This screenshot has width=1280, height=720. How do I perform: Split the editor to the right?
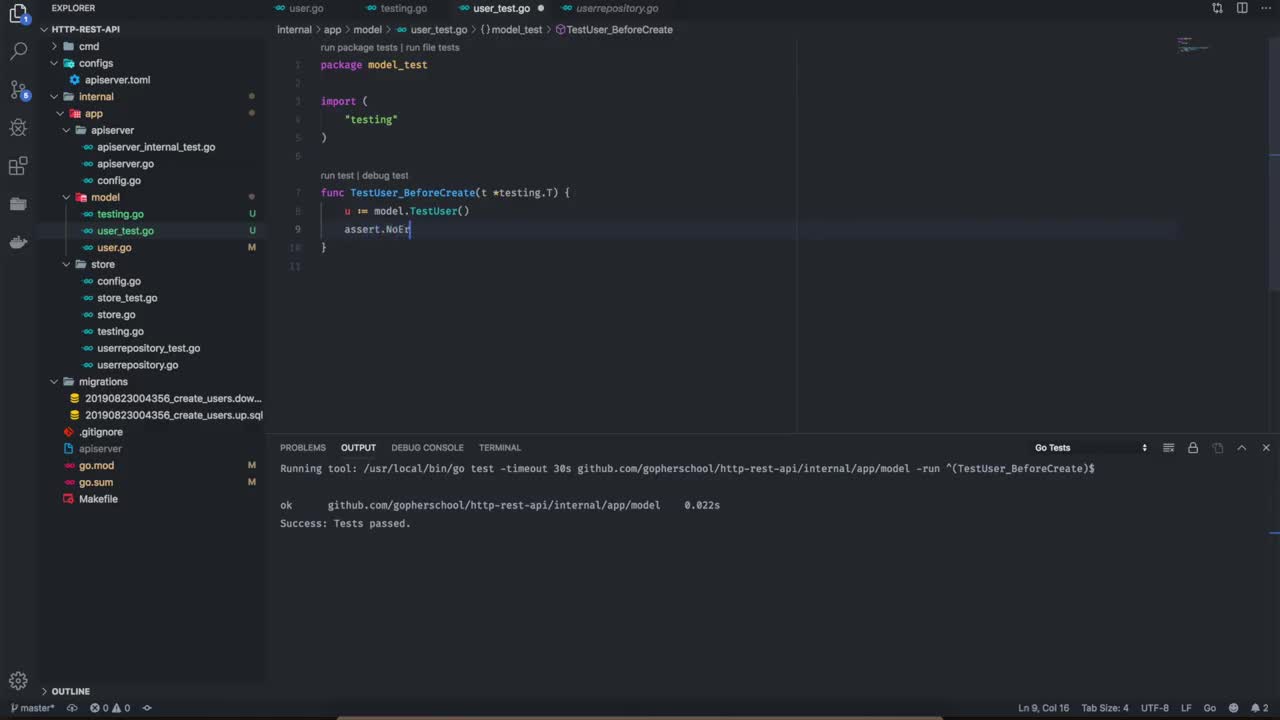[1242, 8]
